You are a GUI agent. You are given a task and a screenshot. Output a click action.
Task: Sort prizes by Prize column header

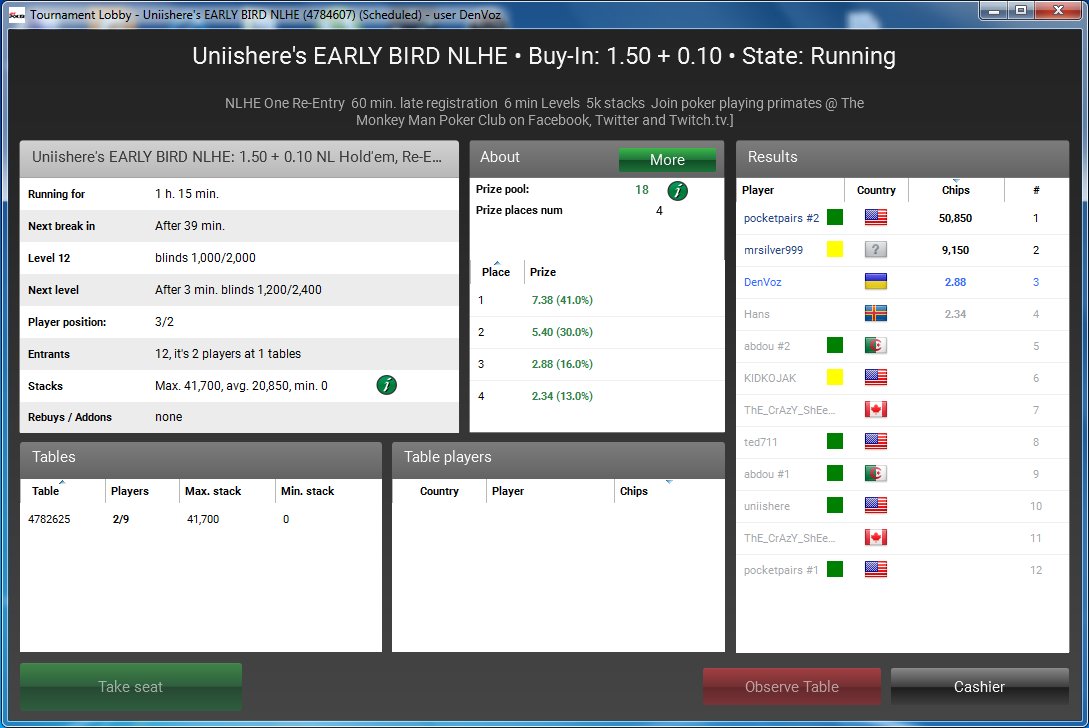[x=543, y=272]
